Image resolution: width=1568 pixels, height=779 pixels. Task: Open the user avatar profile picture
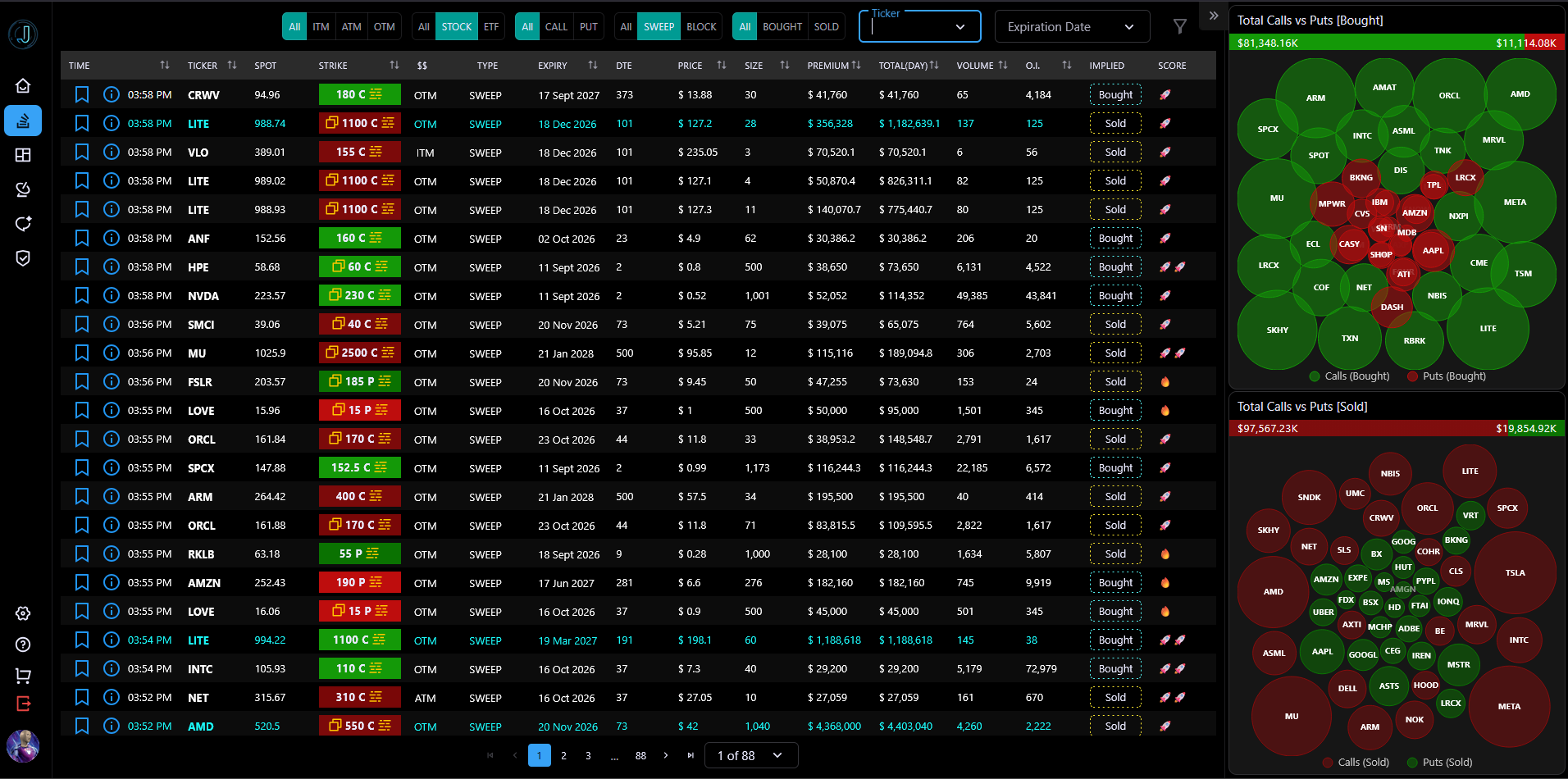coord(23,746)
